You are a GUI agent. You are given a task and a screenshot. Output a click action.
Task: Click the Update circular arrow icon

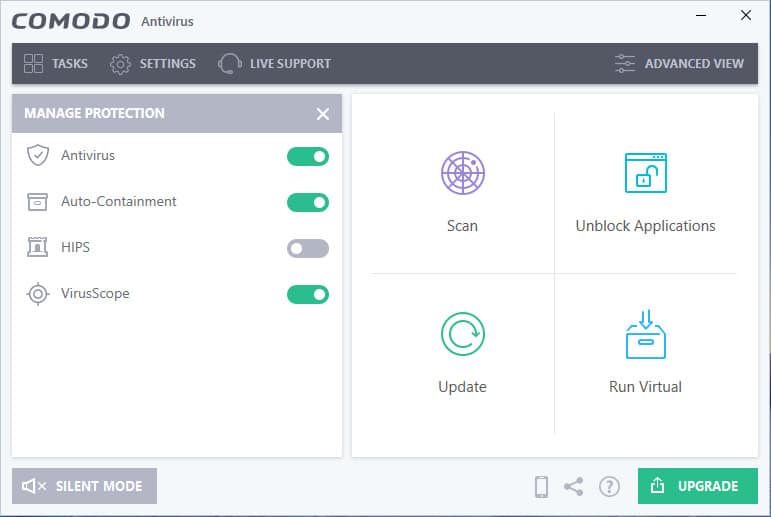point(463,334)
